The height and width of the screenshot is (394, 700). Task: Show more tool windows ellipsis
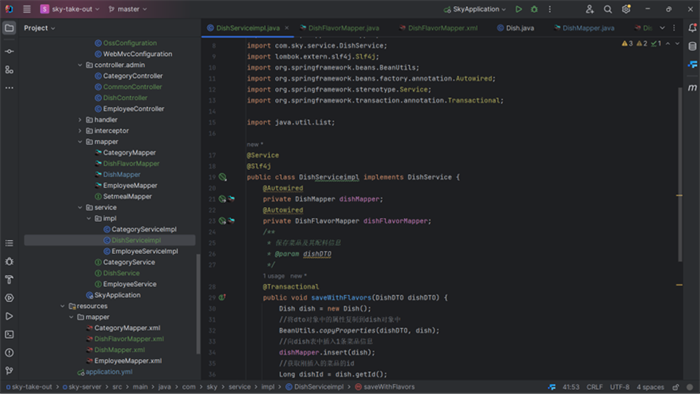pyautogui.click(x=9, y=88)
